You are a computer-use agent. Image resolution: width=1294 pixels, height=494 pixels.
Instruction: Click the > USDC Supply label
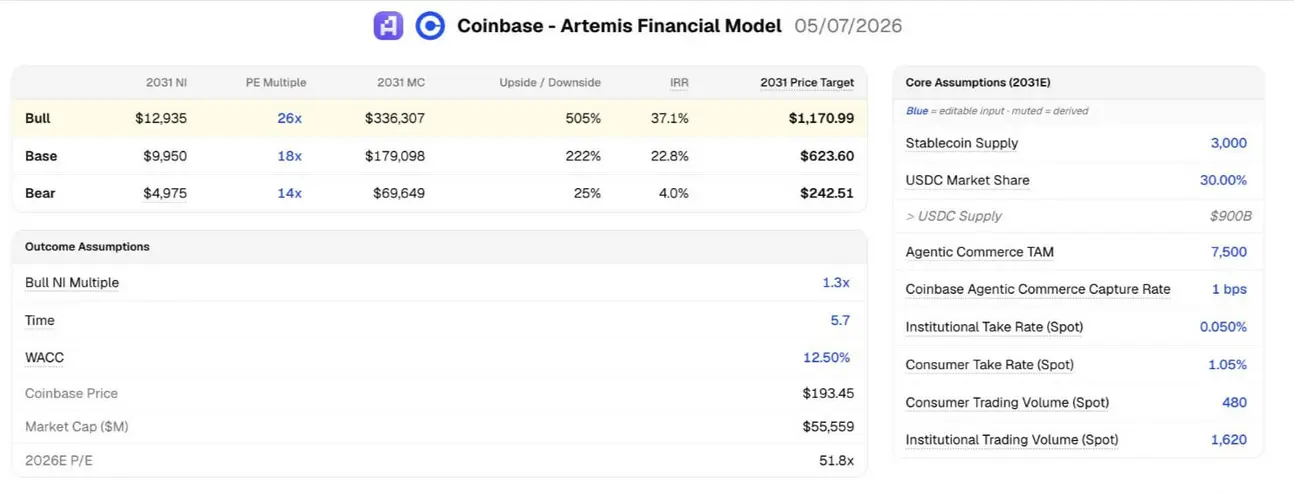954,216
